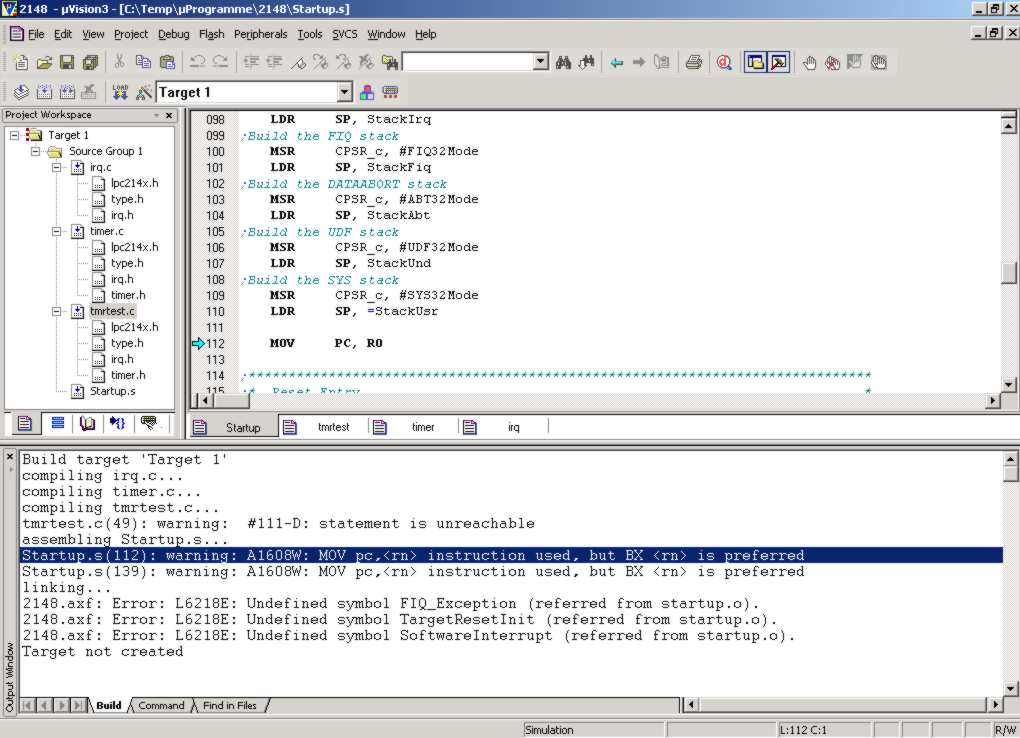1020x738 pixels.
Task: Collapse the Source Group 1 folder
Action: pos(36,152)
